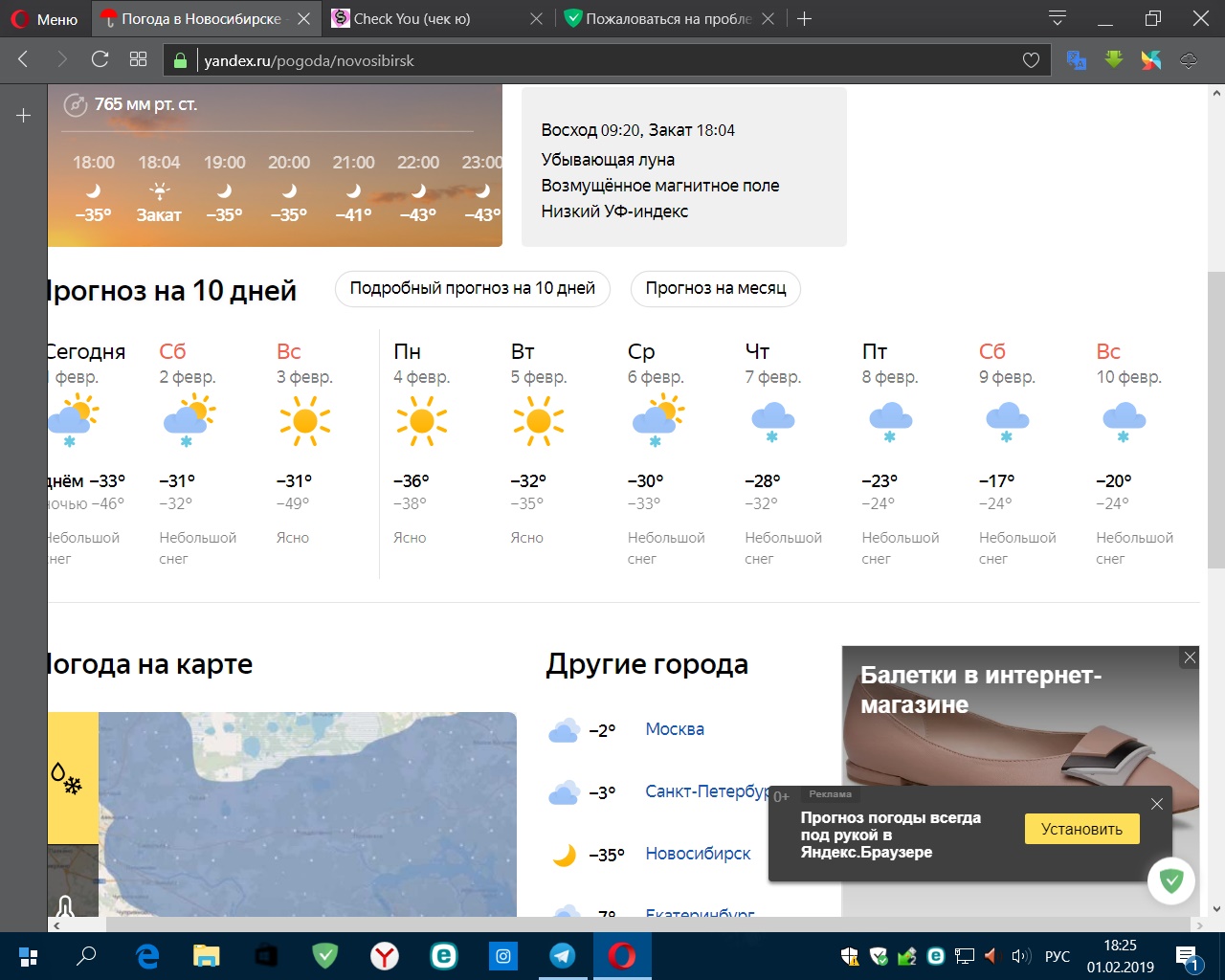Click the 18:04 Закат sunset entry
Image resolution: width=1225 pixels, height=980 pixels.
[x=159, y=189]
